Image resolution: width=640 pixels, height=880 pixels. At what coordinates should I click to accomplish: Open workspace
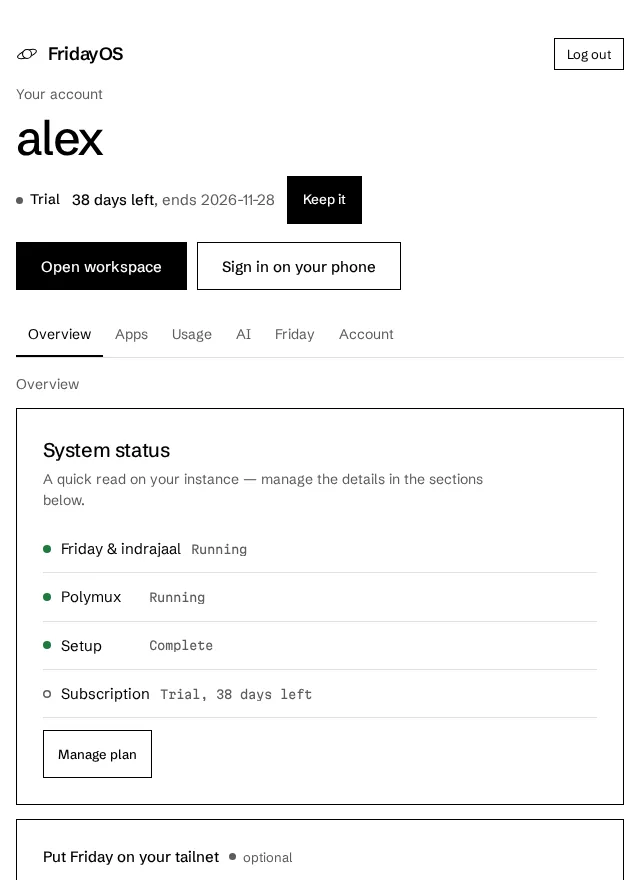click(x=101, y=266)
